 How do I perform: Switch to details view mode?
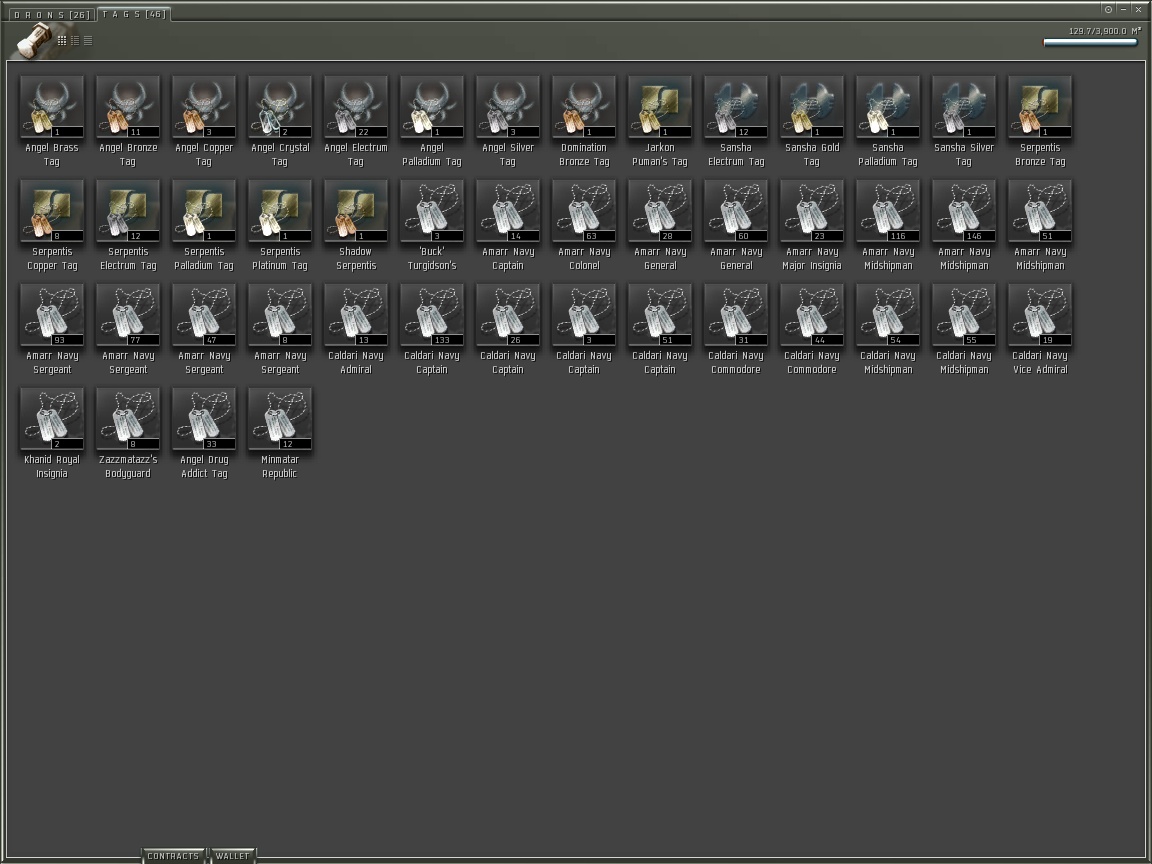75,40
